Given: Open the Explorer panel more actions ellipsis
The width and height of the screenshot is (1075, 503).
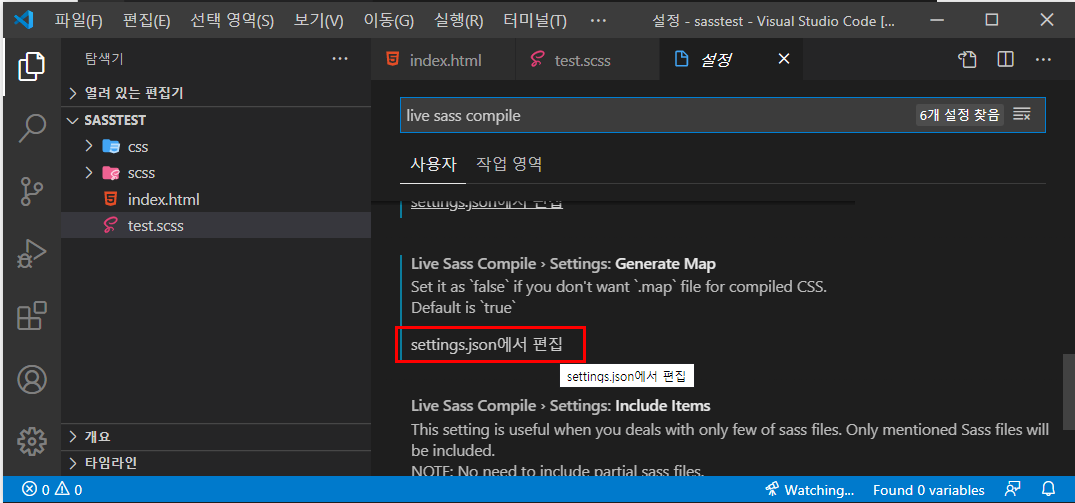Looking at the screenshot, I should pos(340,59).
